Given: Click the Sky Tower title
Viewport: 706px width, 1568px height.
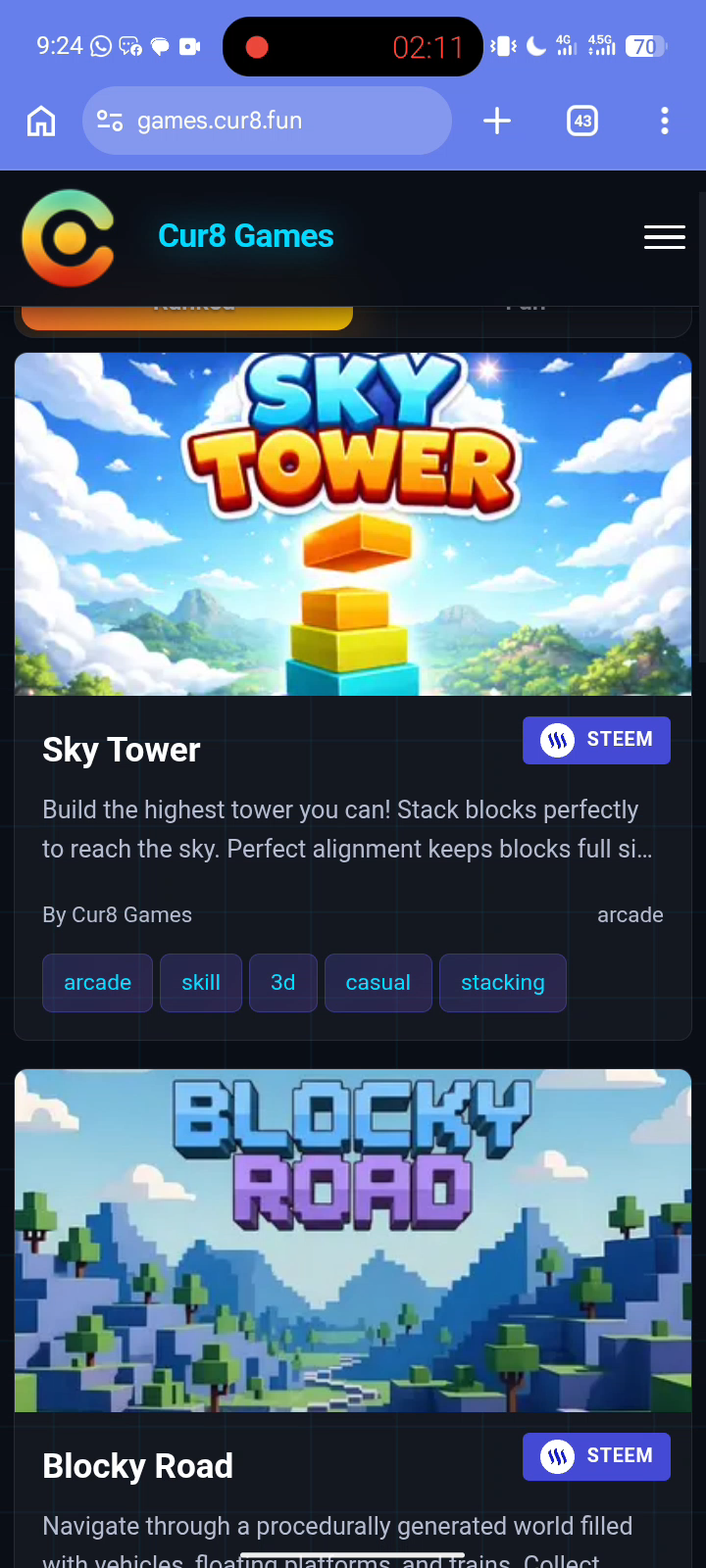Looking at the screenshot, I should (x=122, y=750).
